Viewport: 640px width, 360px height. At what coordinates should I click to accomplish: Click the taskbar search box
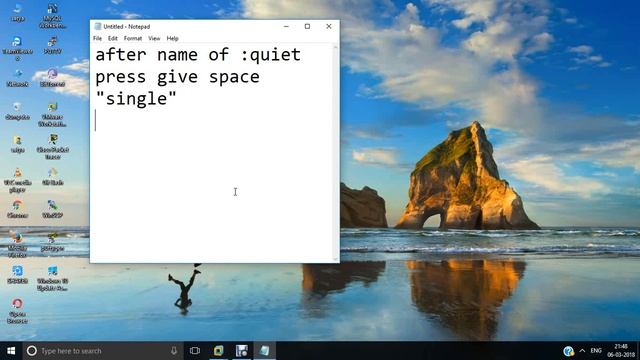click(x=102, y=351)
